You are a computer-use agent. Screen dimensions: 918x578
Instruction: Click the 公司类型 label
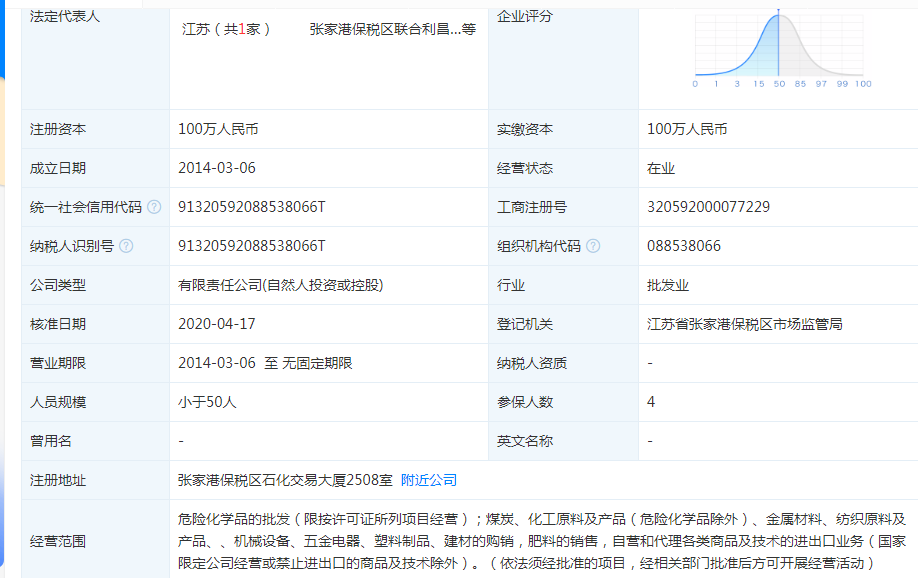pos(58,285)
